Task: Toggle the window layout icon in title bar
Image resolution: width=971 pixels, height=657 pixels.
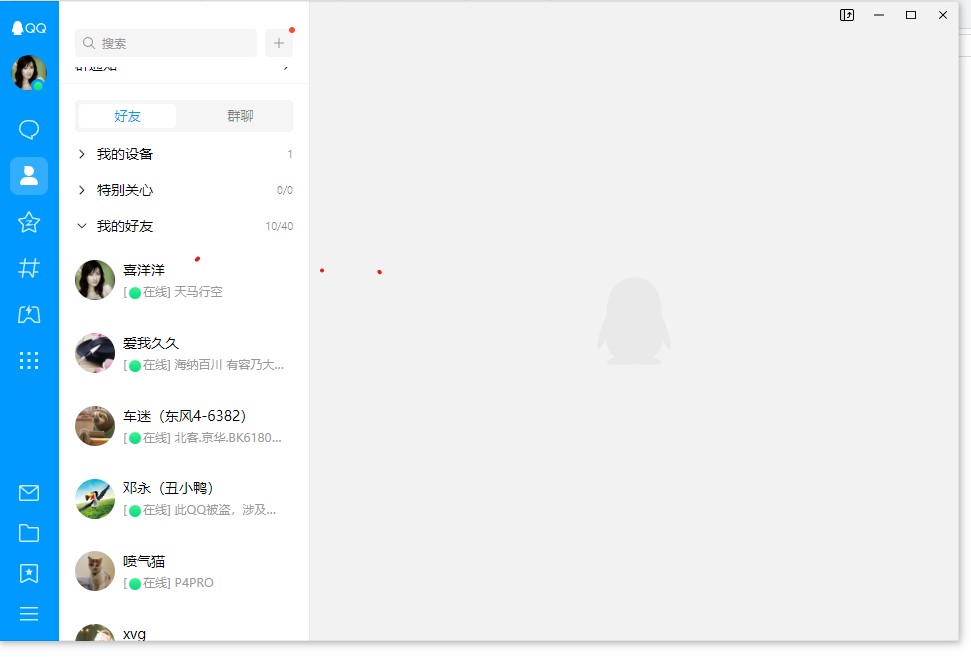Action: [847, 15]
